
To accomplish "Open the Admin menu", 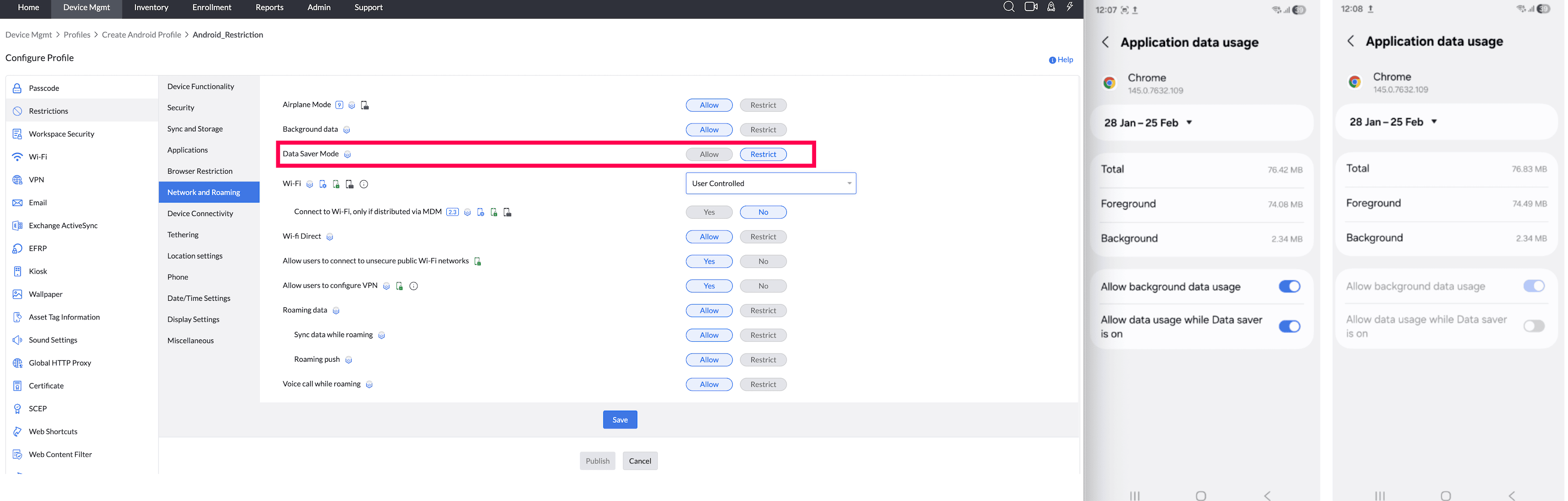I will point(319,7).
